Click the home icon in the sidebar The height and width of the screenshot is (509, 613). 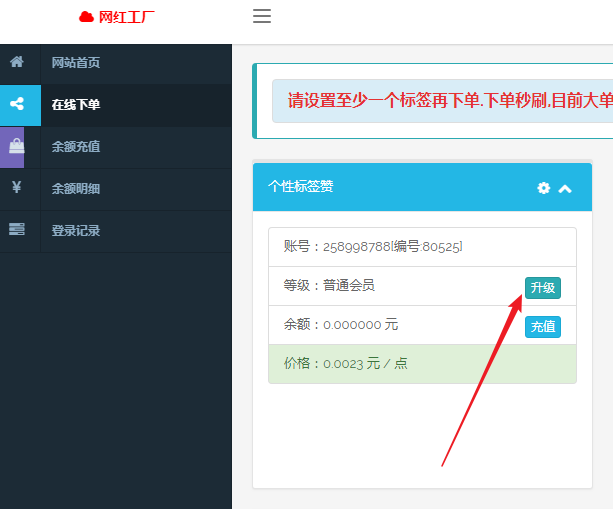[x=17, y=62]
